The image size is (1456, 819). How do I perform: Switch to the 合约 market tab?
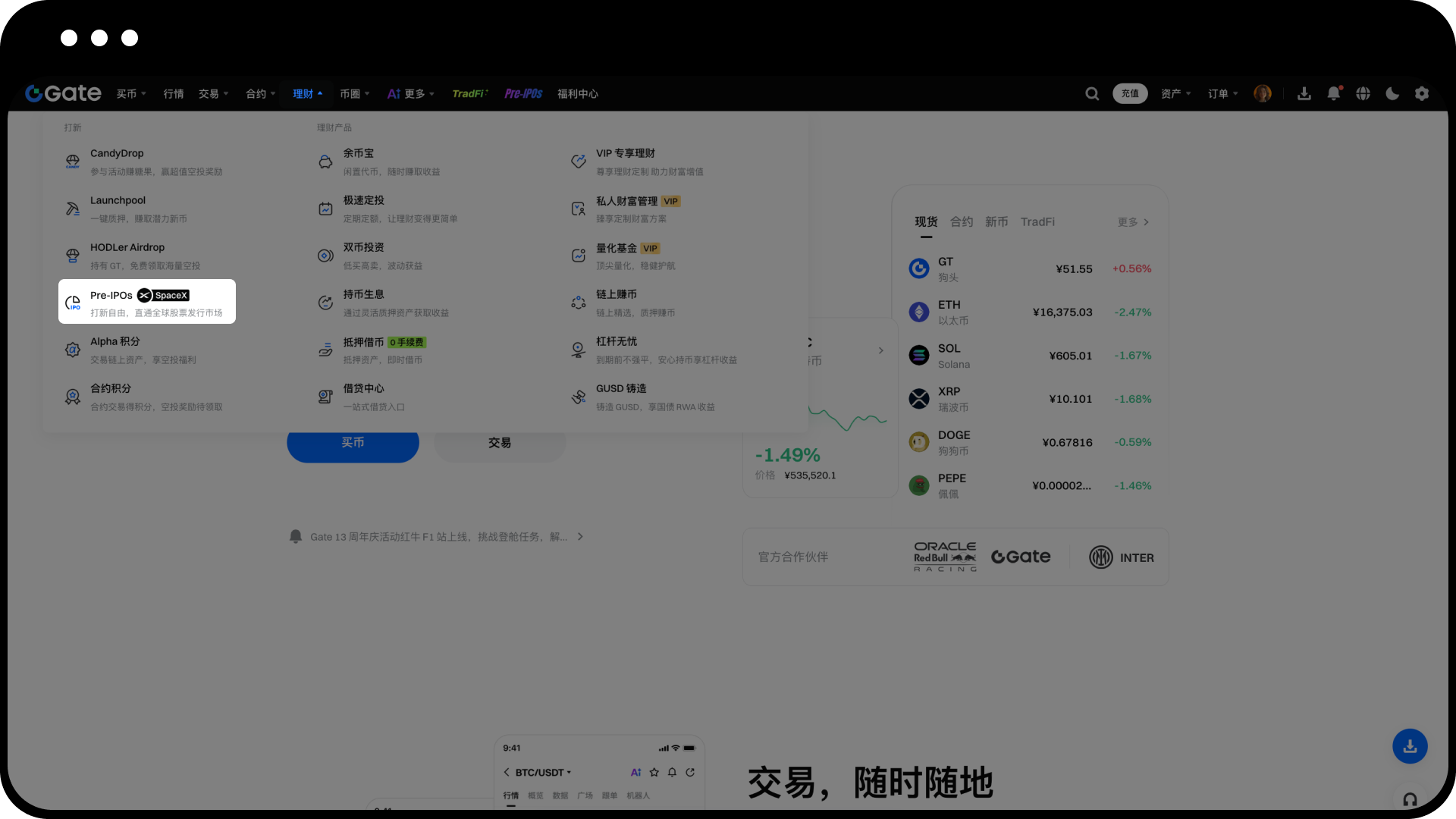[x=962, y=221]
